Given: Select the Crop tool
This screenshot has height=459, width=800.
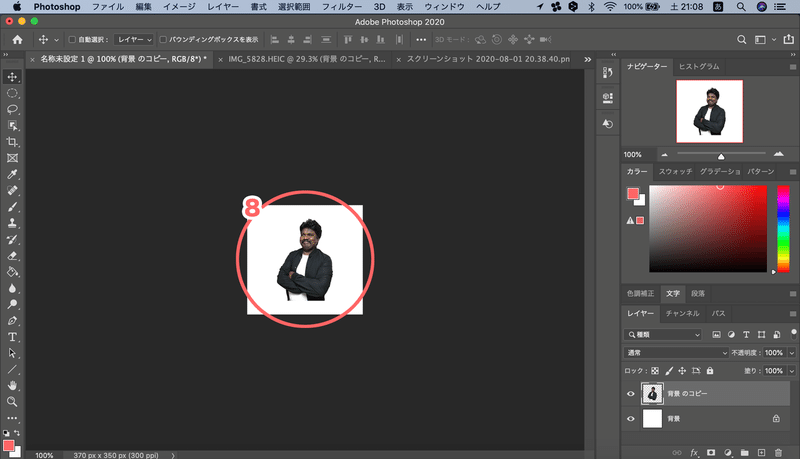Looking at the screenshot, I should pyautogui.click(x=12, y=142).
